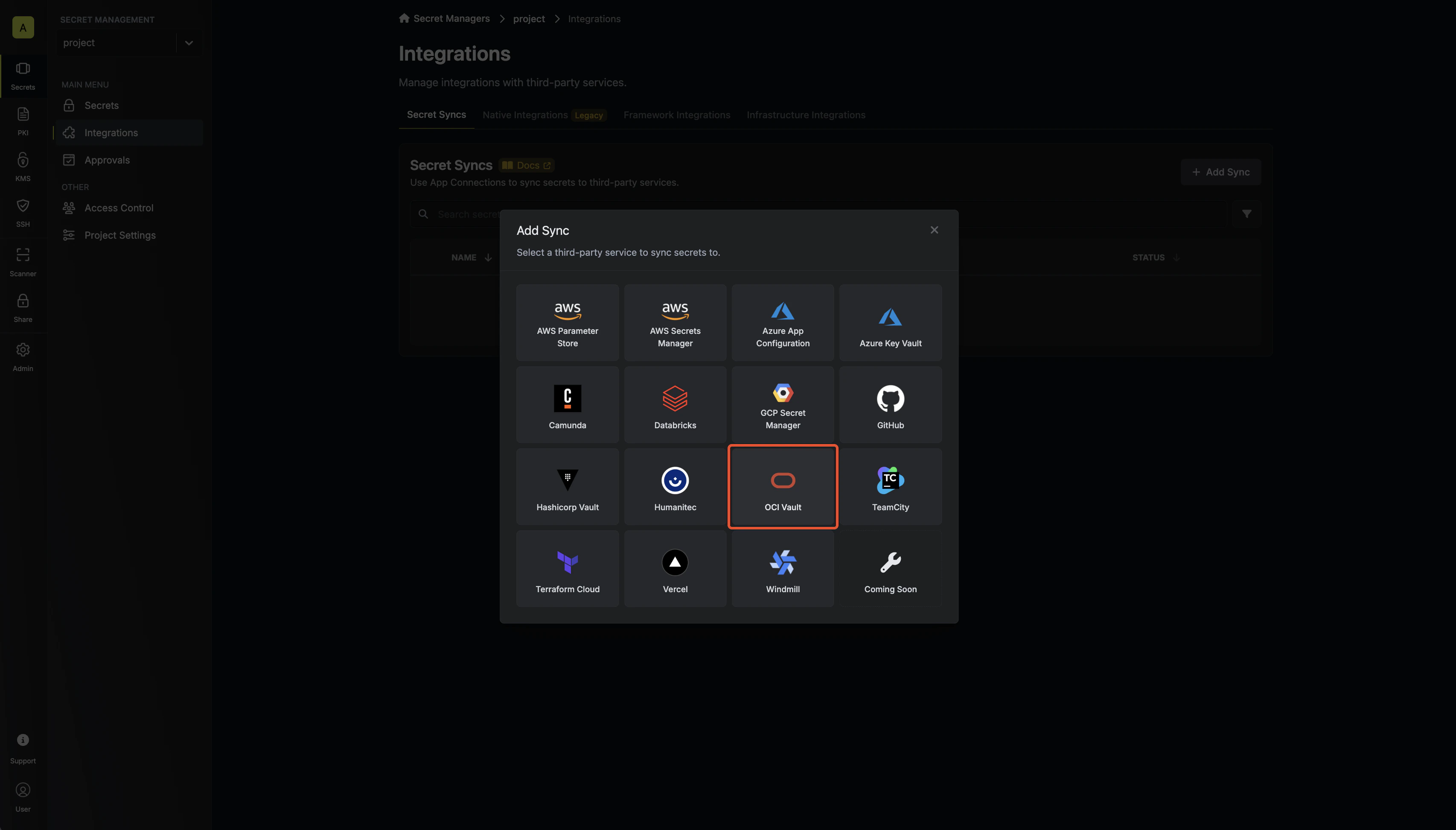Close the Add Sync dialog
Viewport: 1456px width, 830px height.
coord(934,230)
